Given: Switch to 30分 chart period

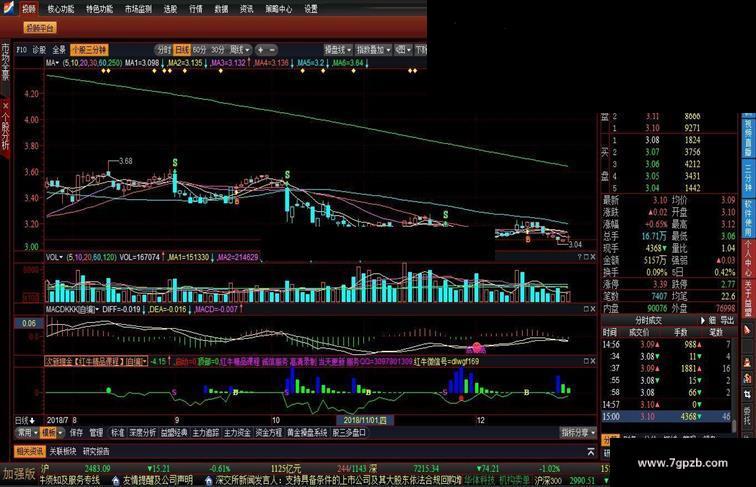Looking at the screenshot, I should [x=218, y=50].
